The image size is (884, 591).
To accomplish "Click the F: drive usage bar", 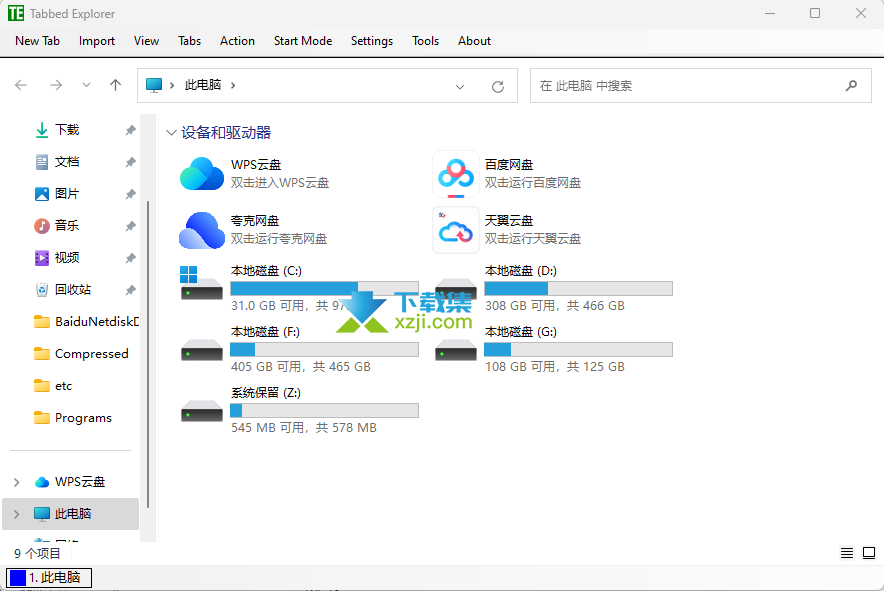I will (325, 350).
